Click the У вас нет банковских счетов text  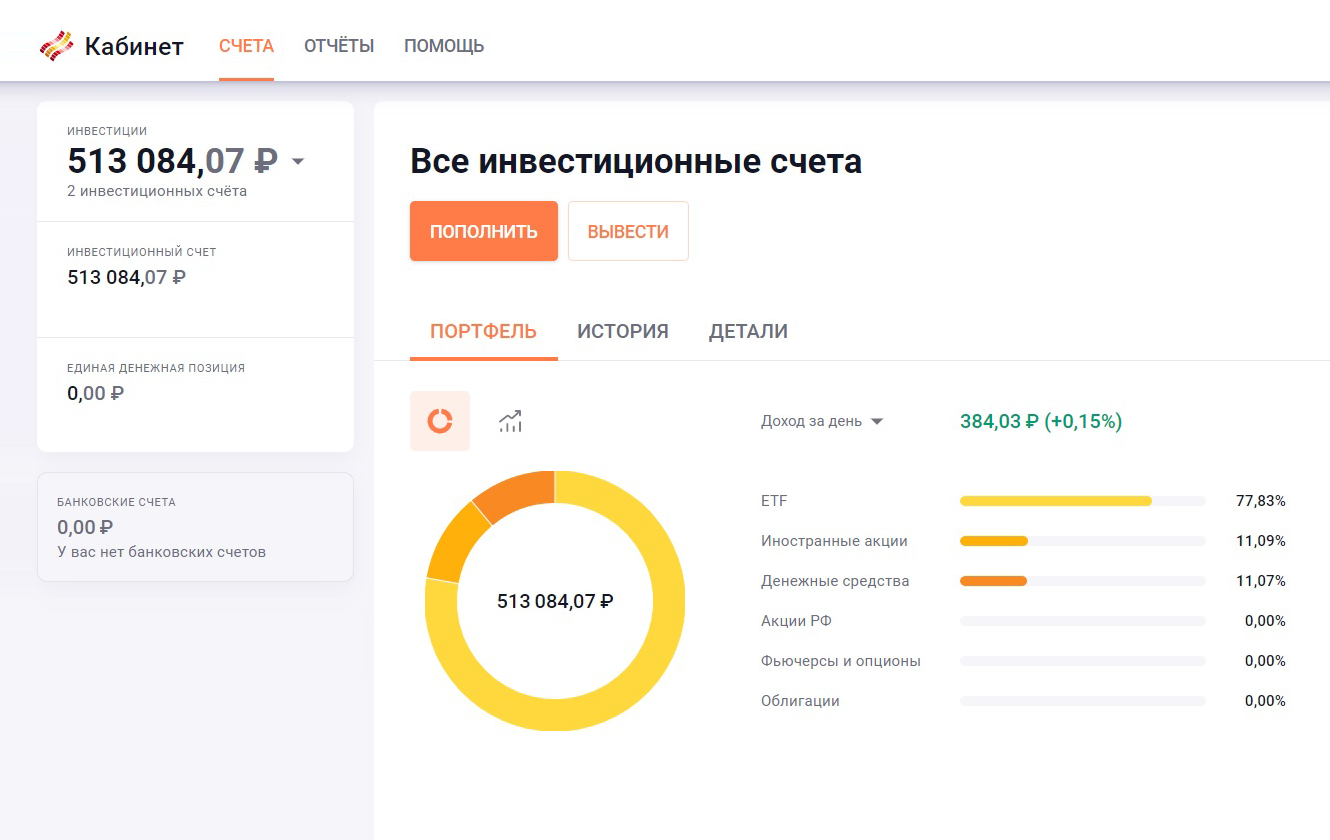[x=161, y=552]
